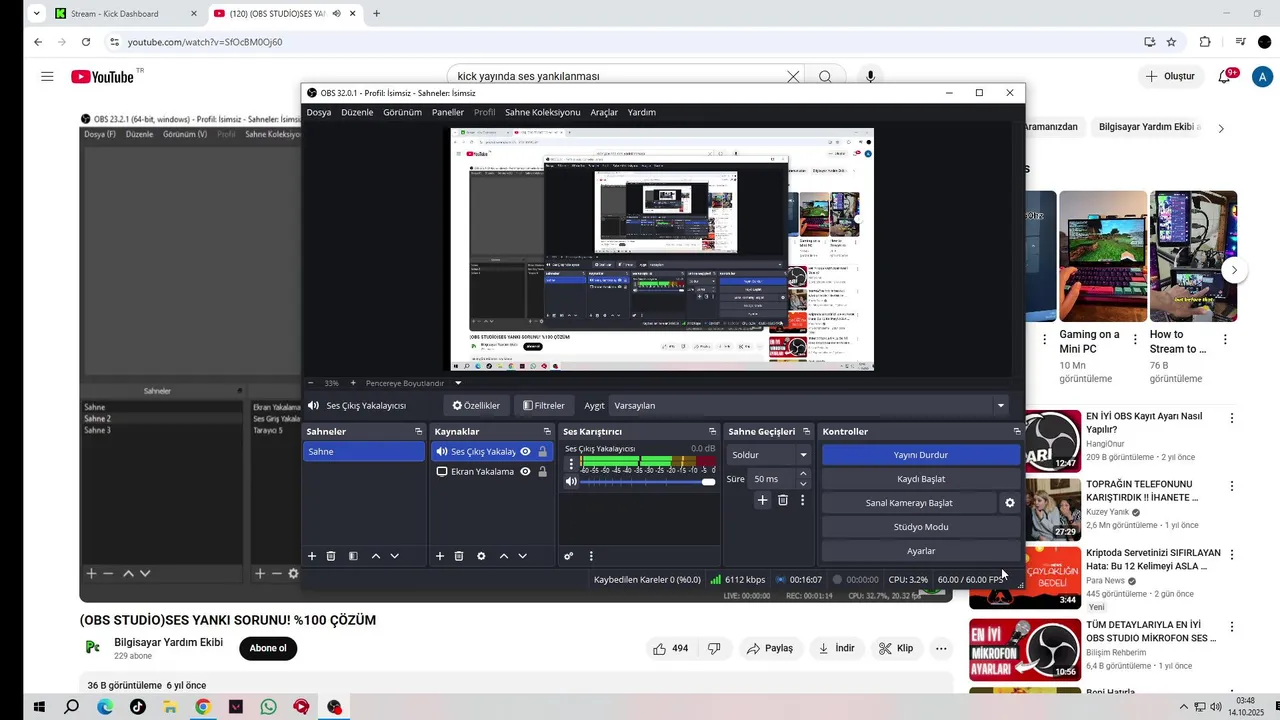Open transition properties three-dot menu
The height and width of the screenshot is (720, 1280).
pos(802,500)
